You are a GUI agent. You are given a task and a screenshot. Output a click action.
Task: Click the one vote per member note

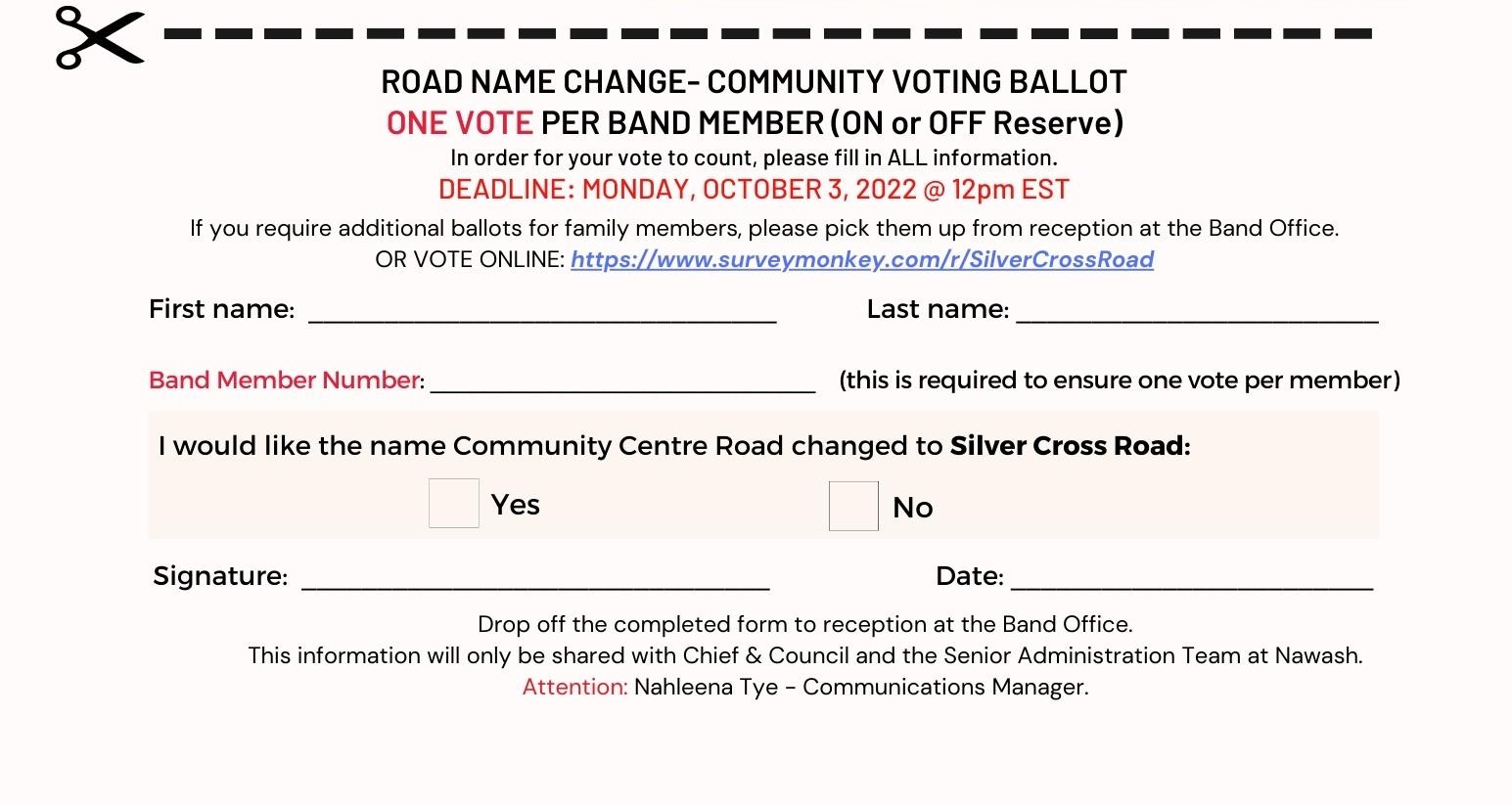pyautogui.click(x=1119, y=381)
